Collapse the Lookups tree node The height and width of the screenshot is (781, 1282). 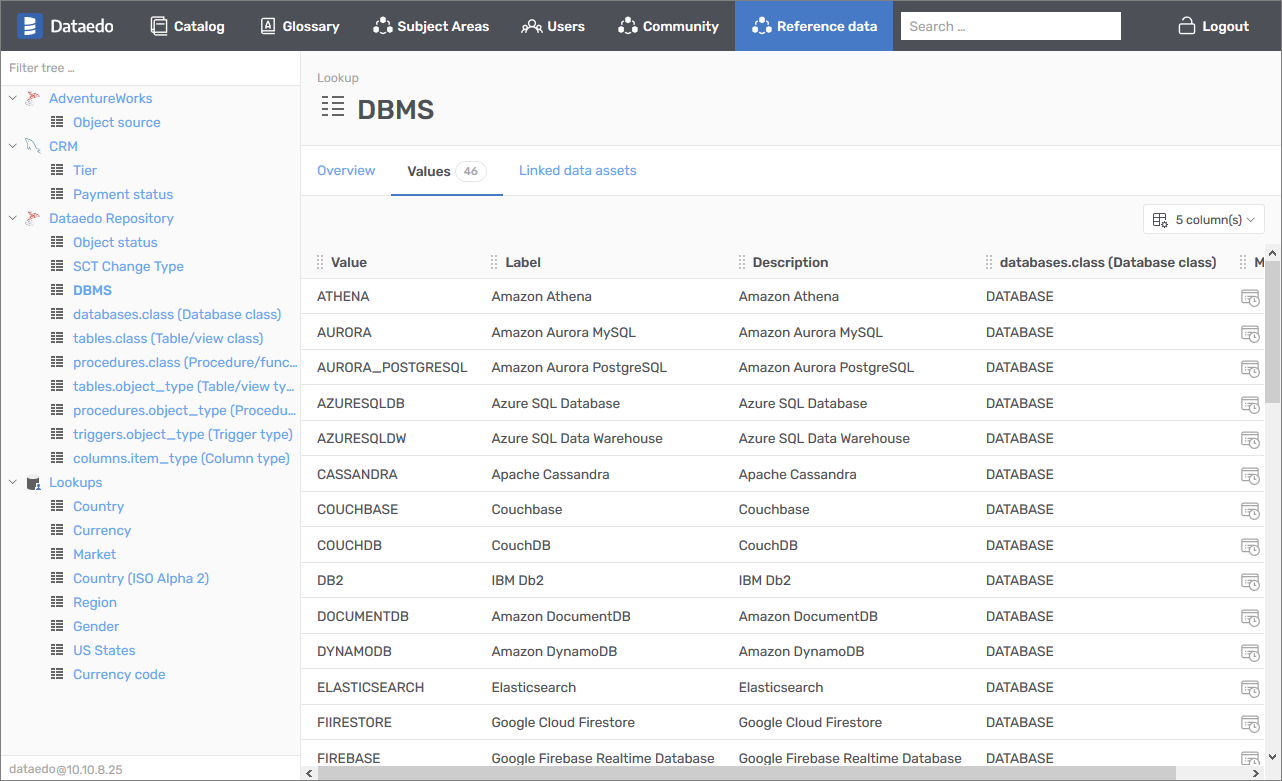point(13,482)
